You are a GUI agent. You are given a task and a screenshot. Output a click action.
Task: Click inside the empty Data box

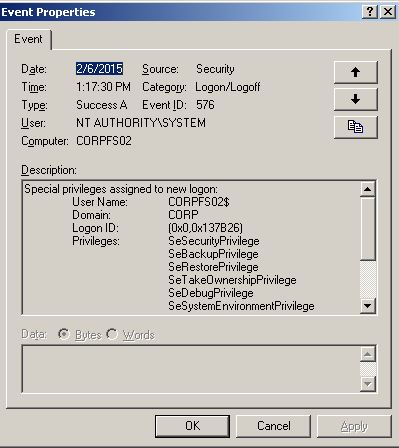[x=191, y=369]
